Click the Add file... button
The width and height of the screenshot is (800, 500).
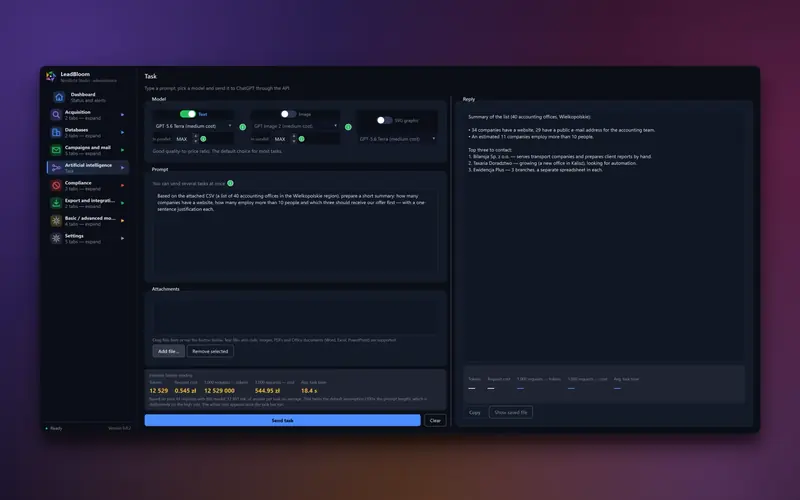168,351
